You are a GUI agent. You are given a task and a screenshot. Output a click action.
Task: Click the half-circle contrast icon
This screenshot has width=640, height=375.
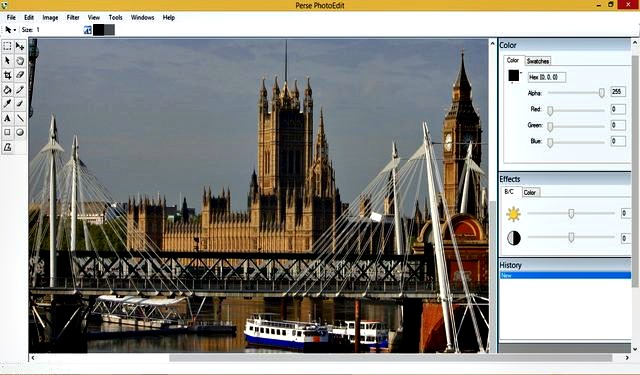514,238
